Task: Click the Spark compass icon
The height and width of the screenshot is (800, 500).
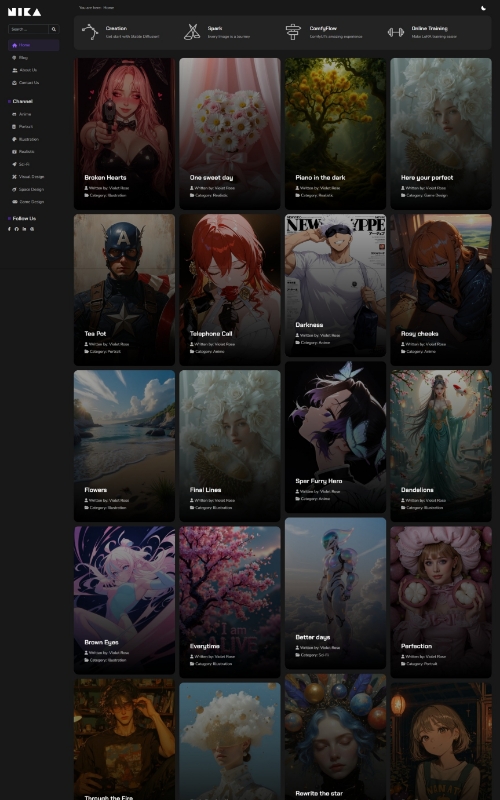Action: point(192,32)
